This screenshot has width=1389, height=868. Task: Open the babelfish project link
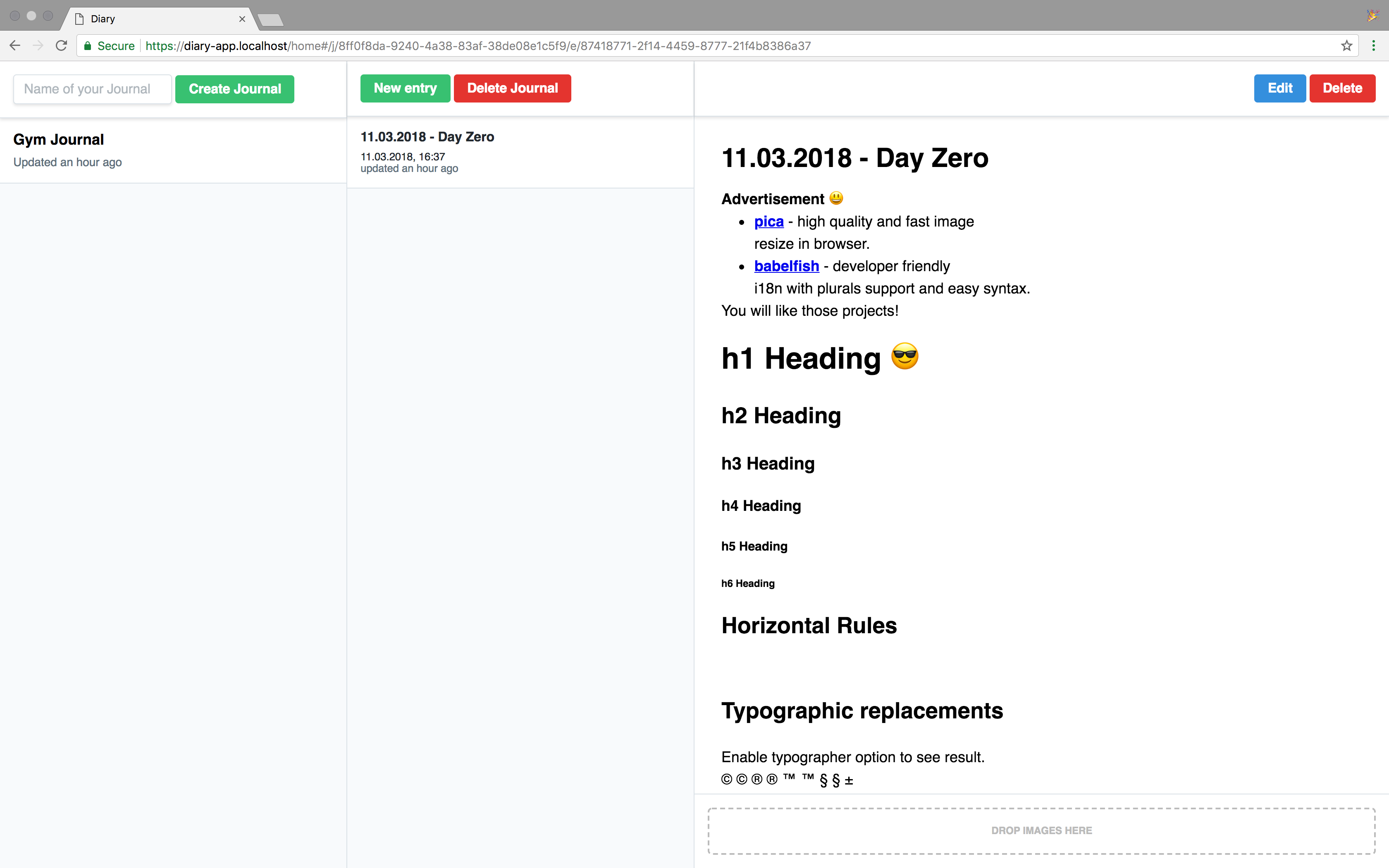tap(786, 266)
